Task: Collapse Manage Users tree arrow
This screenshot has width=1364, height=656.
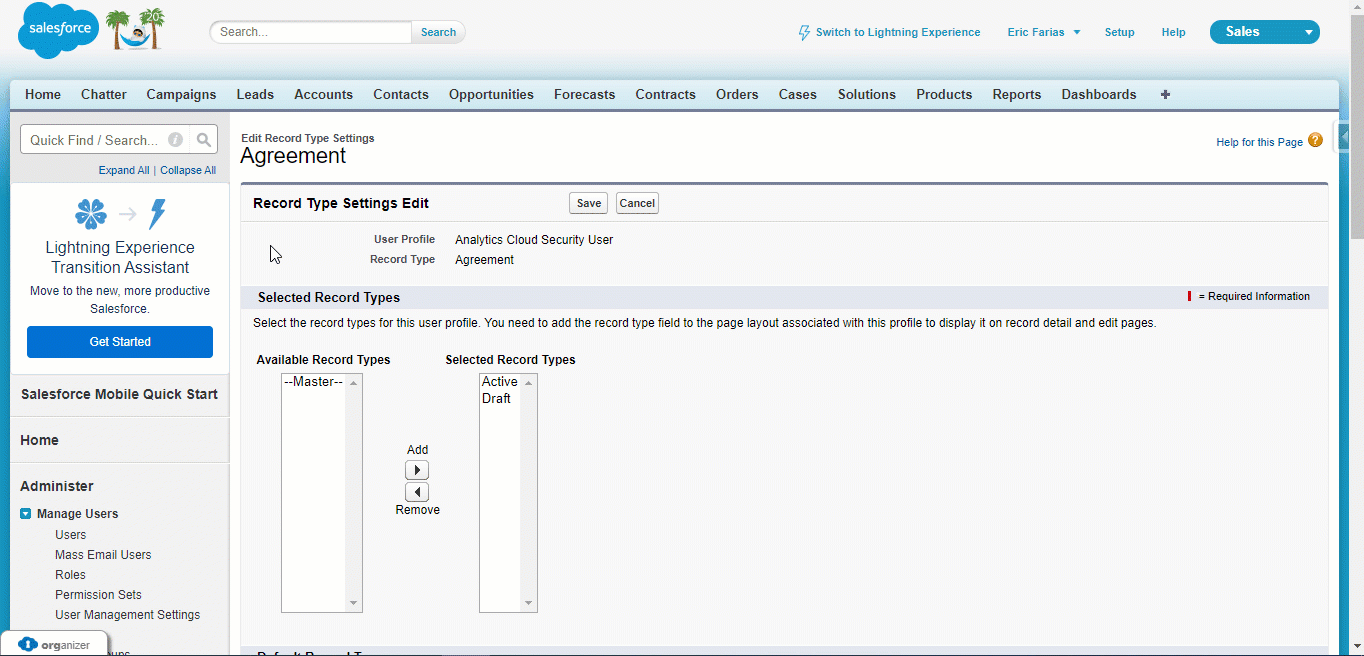Action: pos(26,514)
